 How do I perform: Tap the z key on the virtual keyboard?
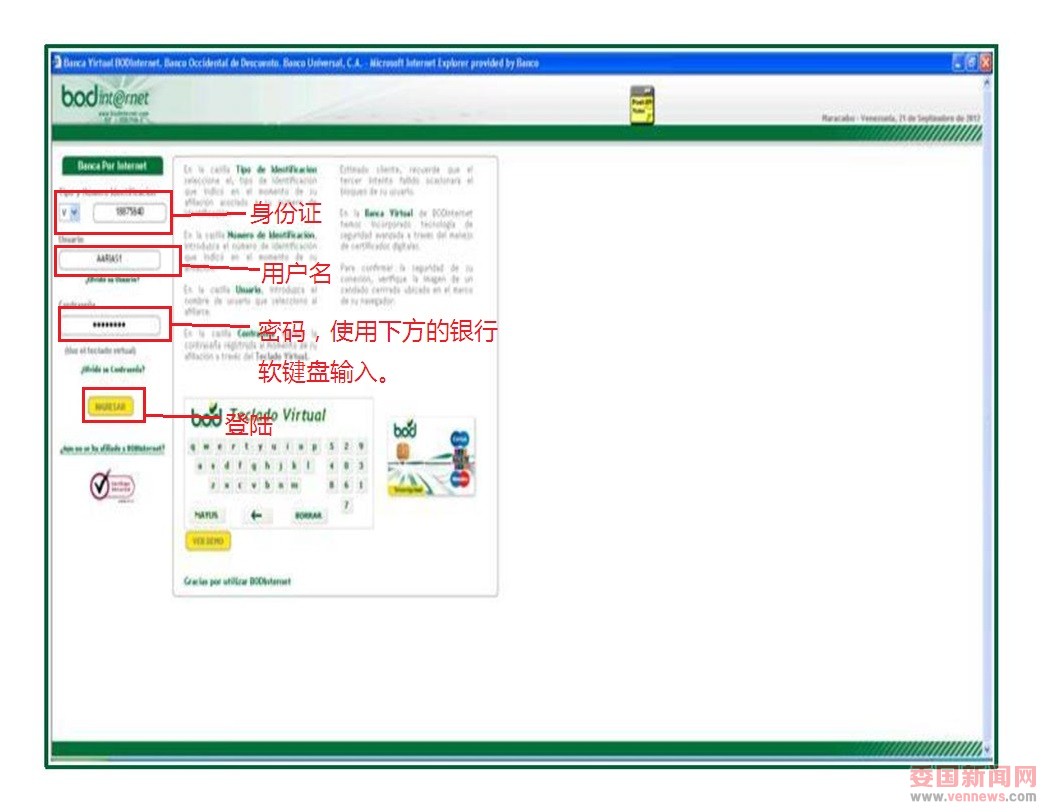pos(213,485)
